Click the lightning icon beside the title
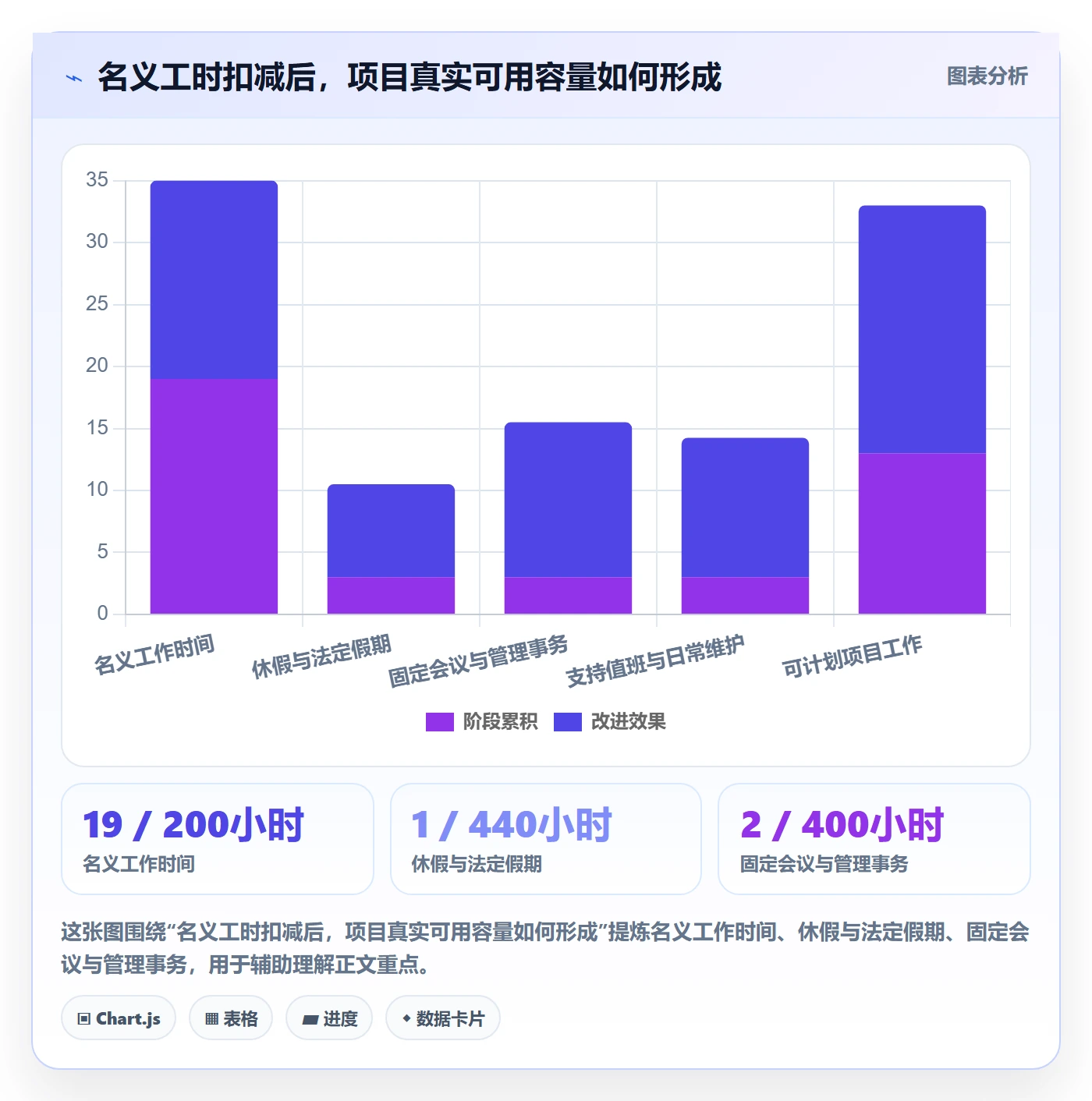Viewport: 1092px width, 1101px height. coord(74,78)
